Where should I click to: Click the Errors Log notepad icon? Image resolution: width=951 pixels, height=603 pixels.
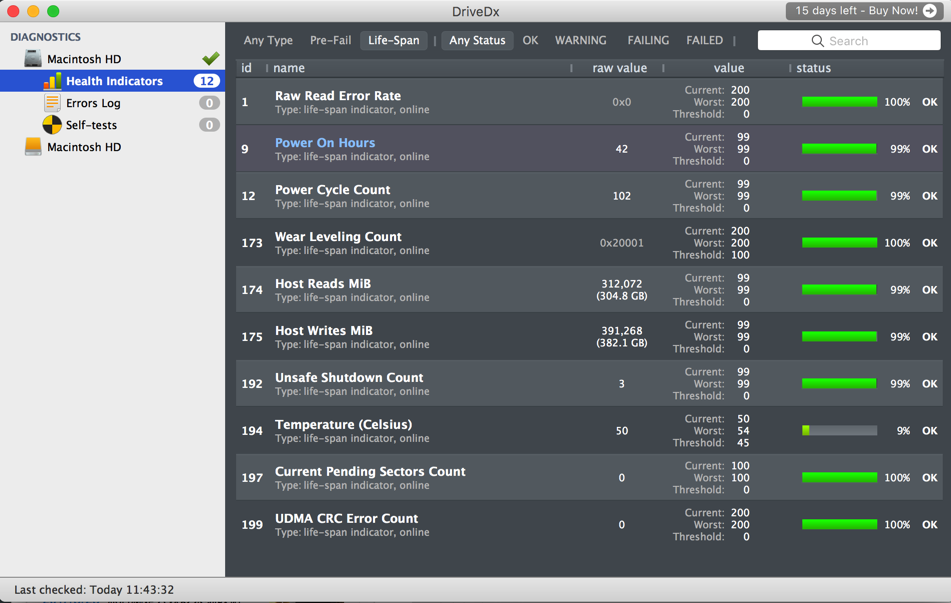click(x=52, y=103)
